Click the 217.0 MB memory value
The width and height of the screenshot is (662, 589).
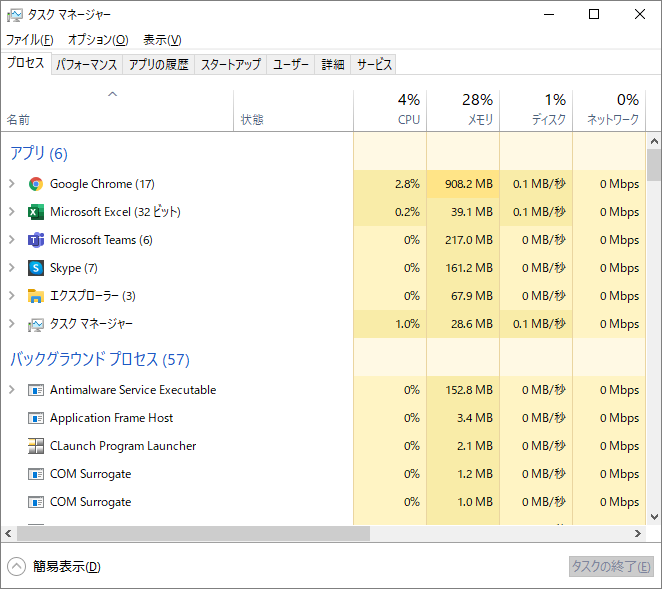coord(469,240)
